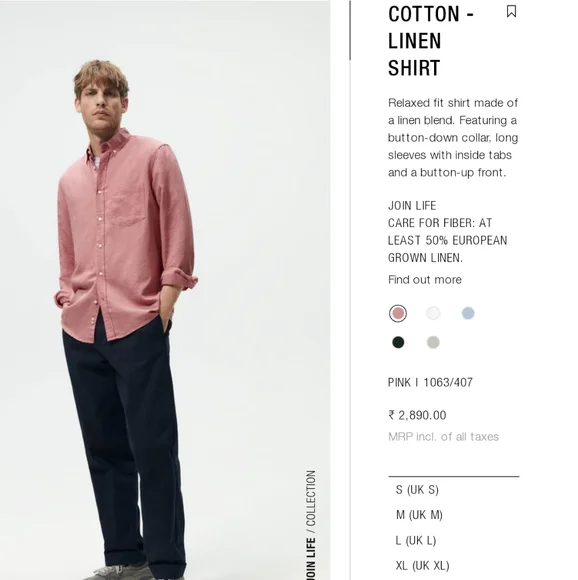
Task: Click the JOIN LIFE care for fiber text
Action: tap(447, 232)
